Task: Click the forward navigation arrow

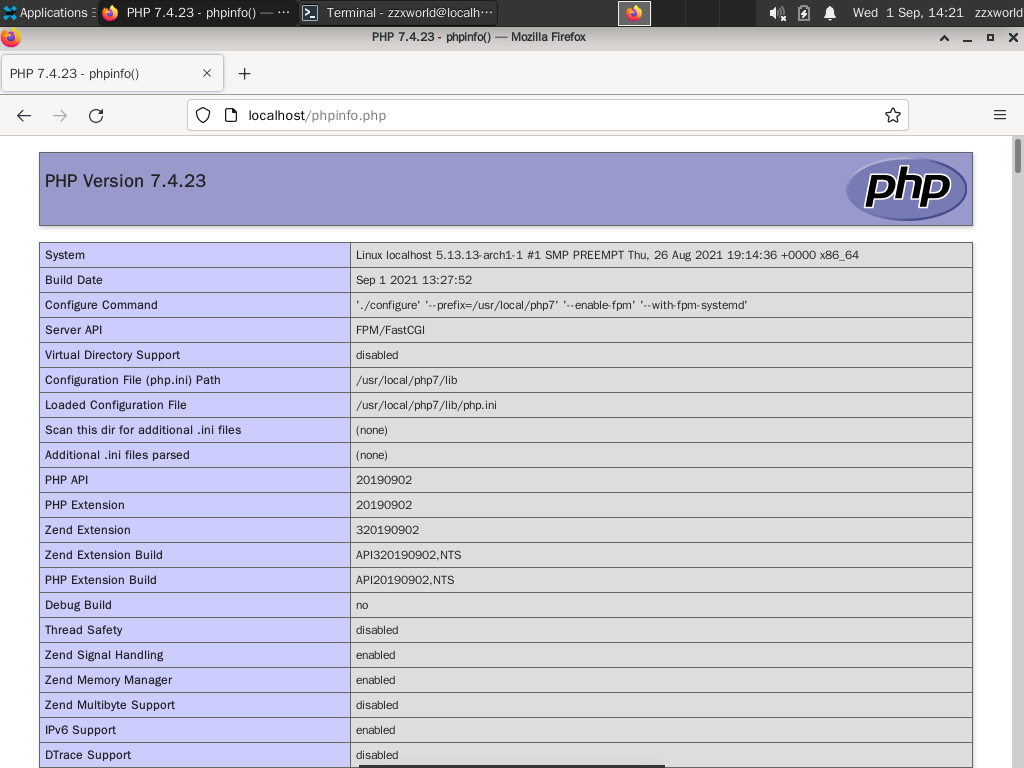Action: point(58,115)
